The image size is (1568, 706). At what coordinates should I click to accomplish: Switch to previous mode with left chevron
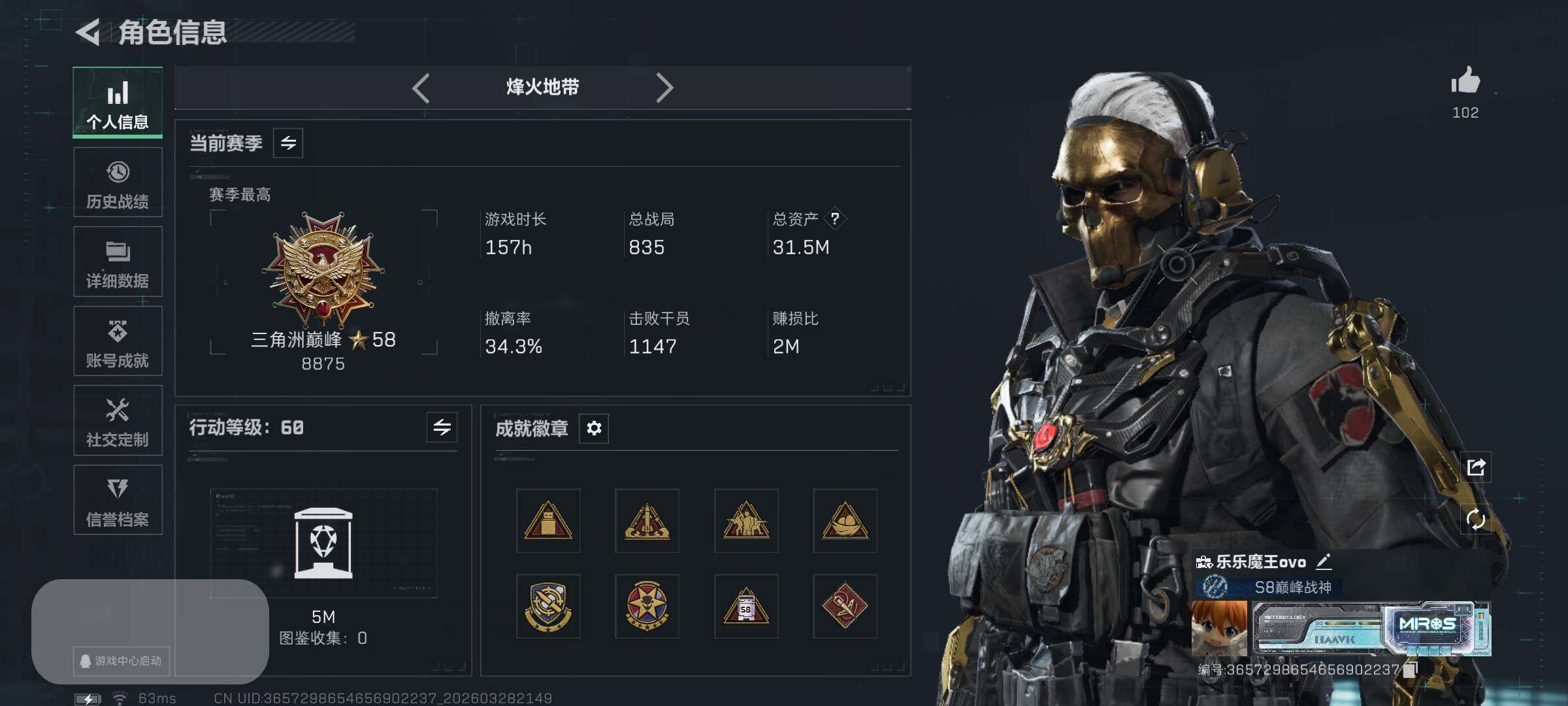click(421, 88)
